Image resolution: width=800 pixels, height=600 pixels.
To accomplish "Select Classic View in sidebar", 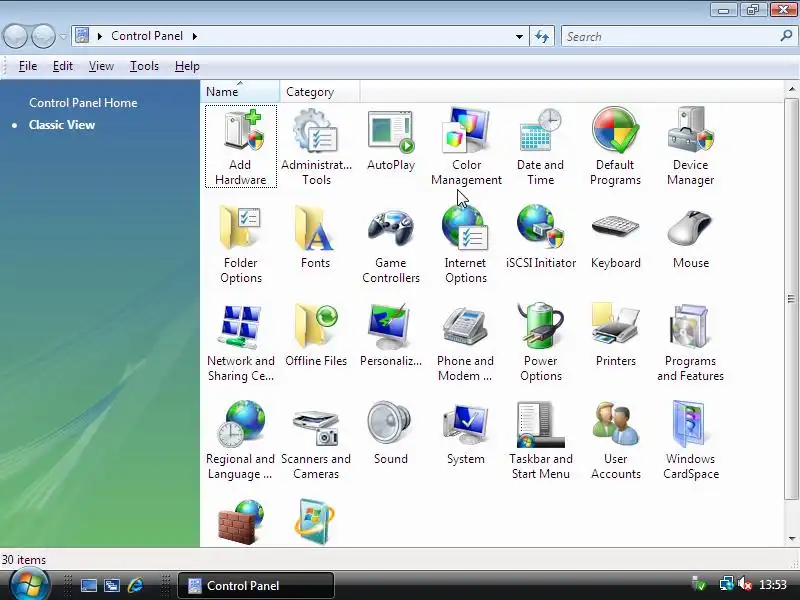I will pos(62,124).
